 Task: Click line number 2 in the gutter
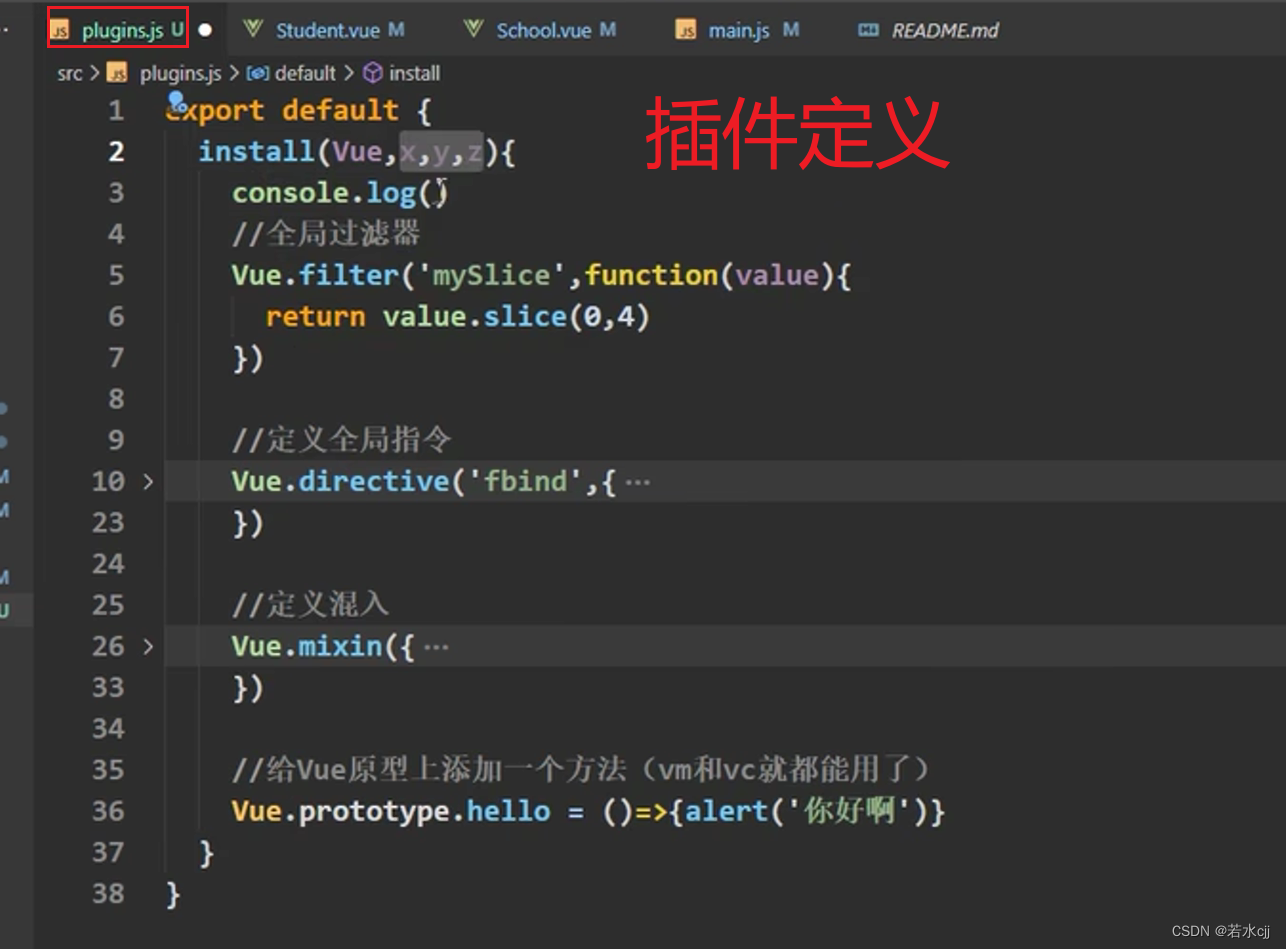click(x=117, y=152)
